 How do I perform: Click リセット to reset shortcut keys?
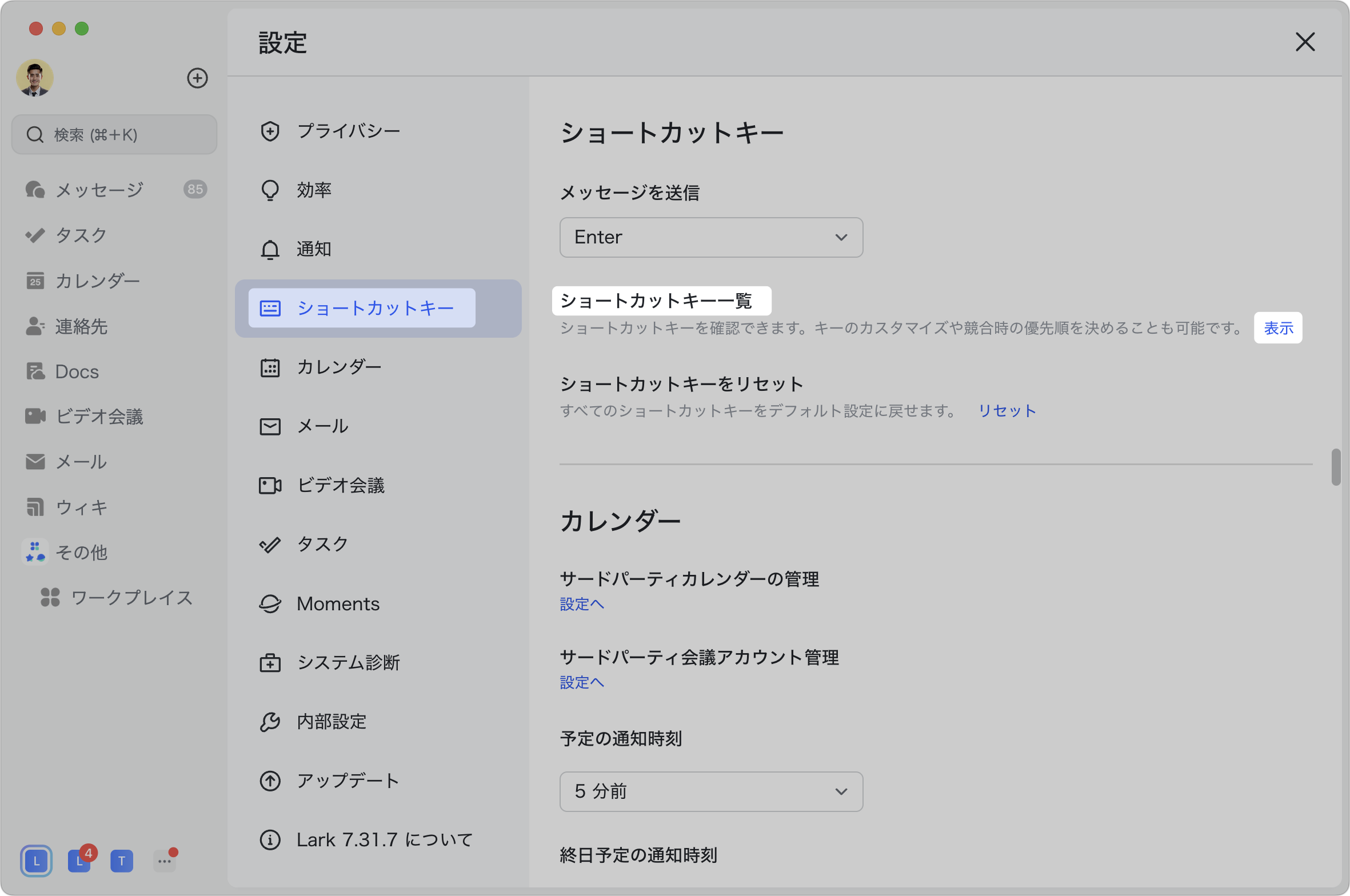(1006, 410)
